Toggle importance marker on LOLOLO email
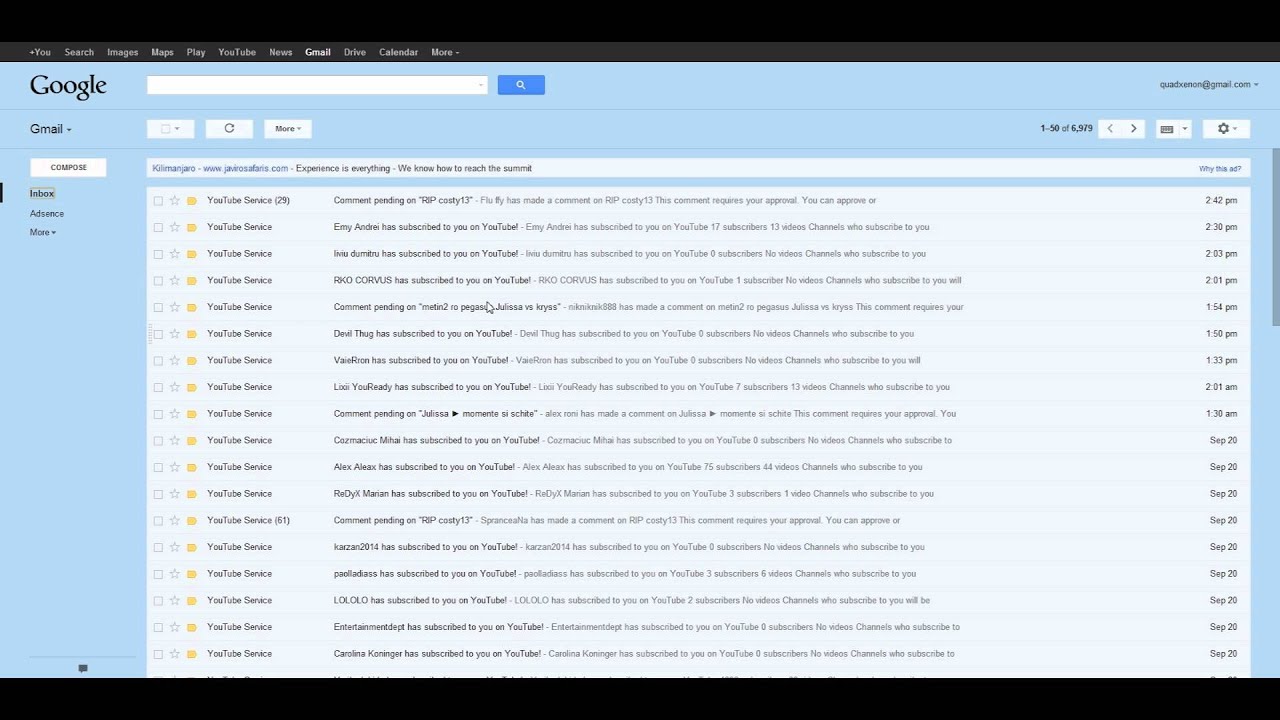Viewport: 1280px width, 720px height. (x=192, y=600)
